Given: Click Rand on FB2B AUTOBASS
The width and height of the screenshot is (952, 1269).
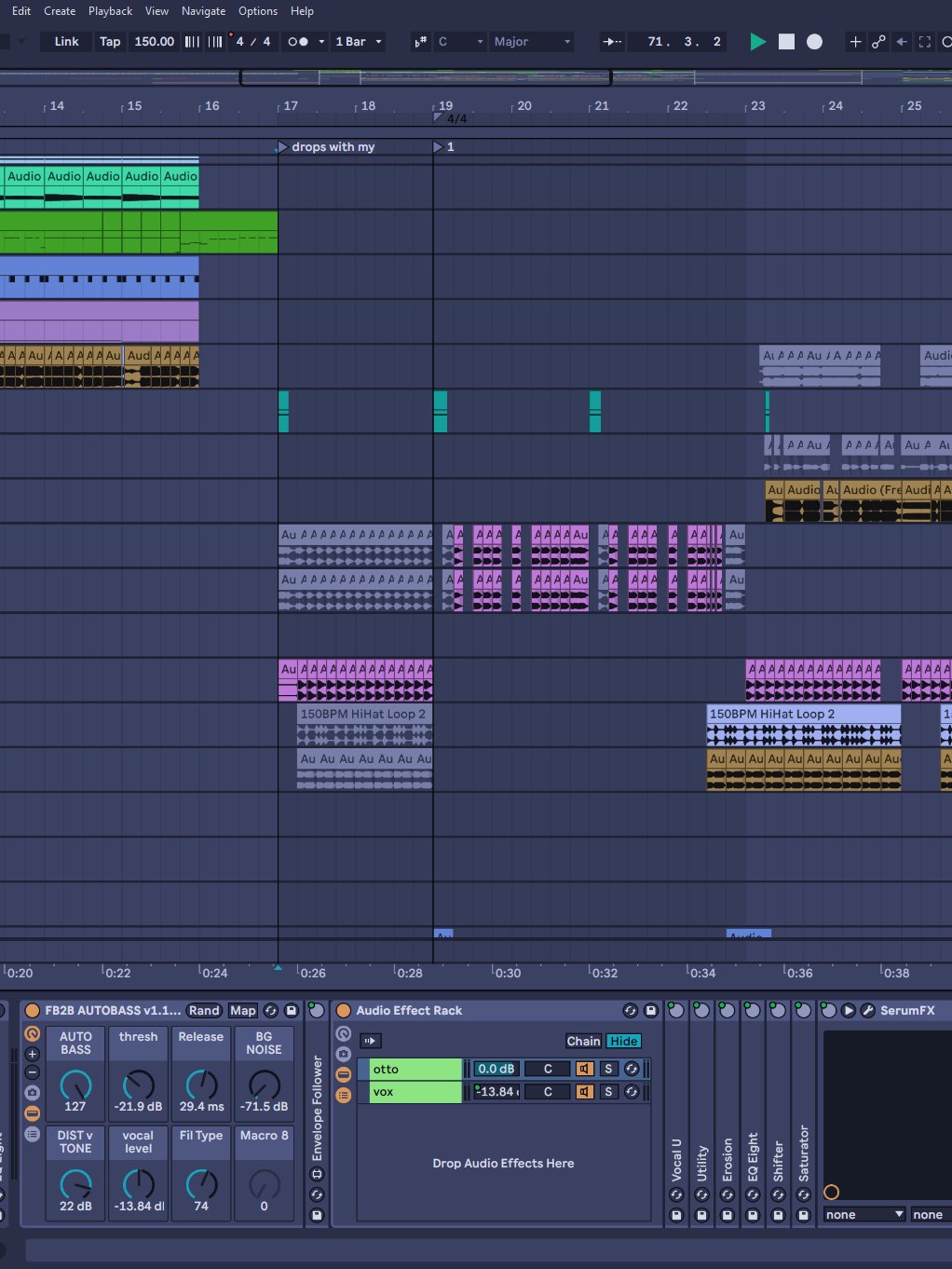Looking at the screenshot, I should click(x=204, y=1010).
